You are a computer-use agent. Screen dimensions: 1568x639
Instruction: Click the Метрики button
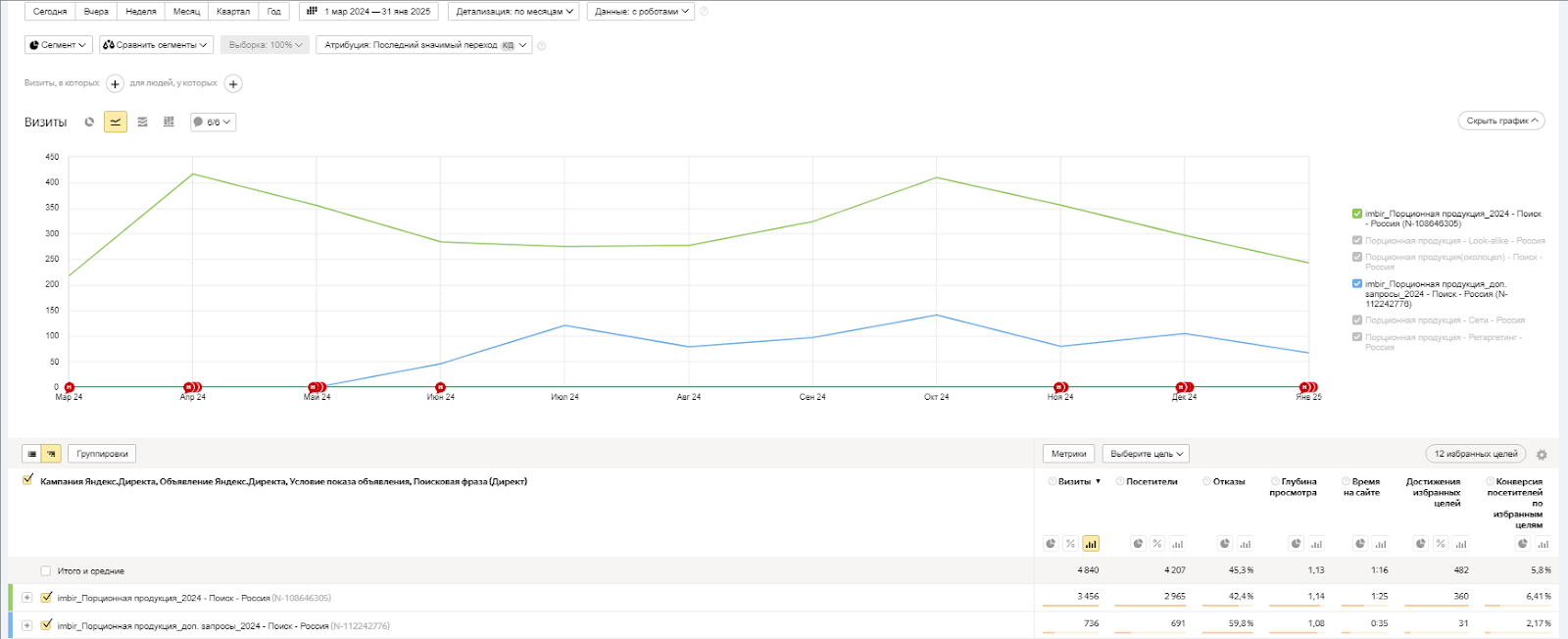(x=1069, y=454)
